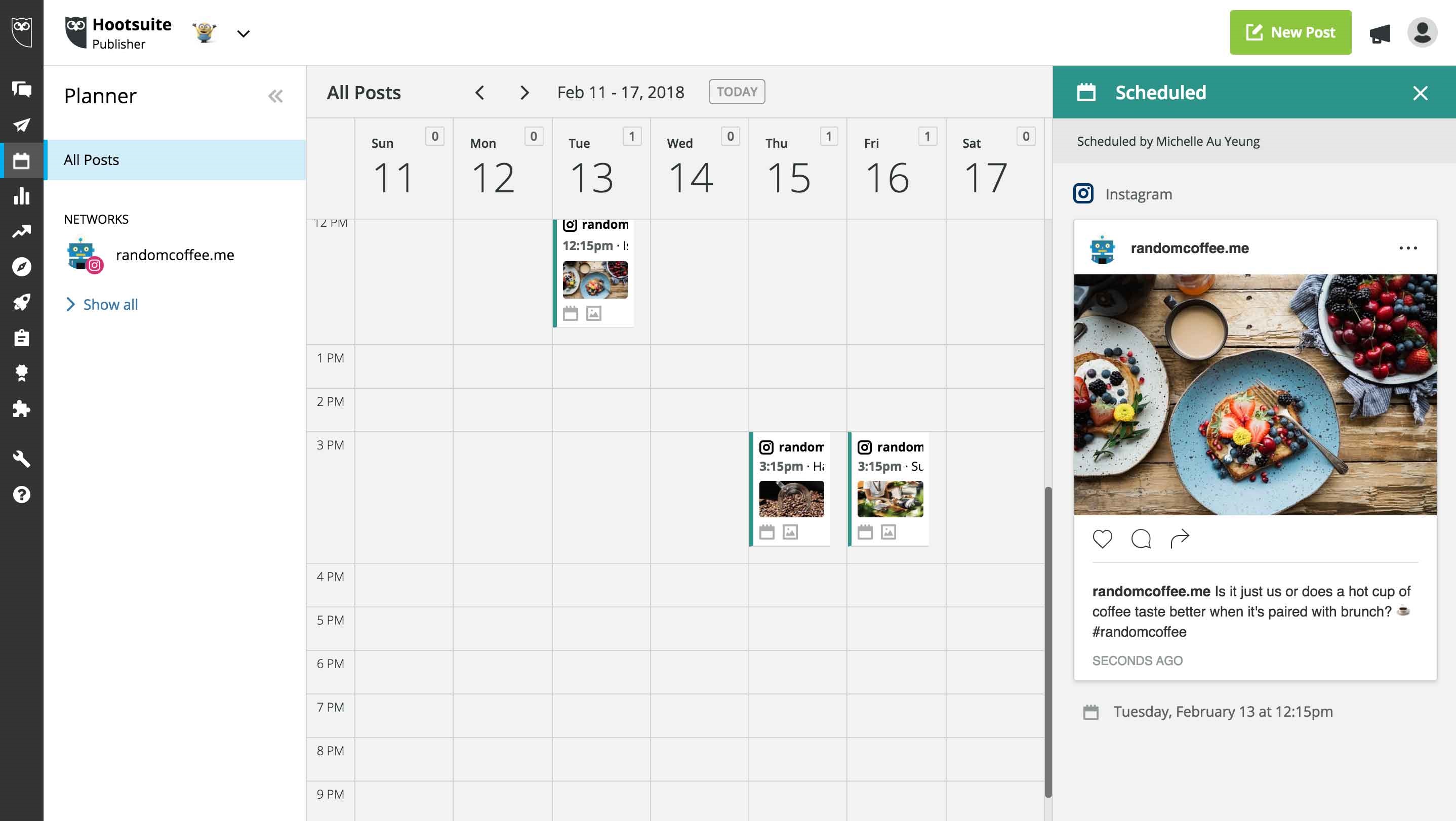Open the compass Discover sidebar icon
This screenshot has height=821, width=1456.
tap(21, 267)
